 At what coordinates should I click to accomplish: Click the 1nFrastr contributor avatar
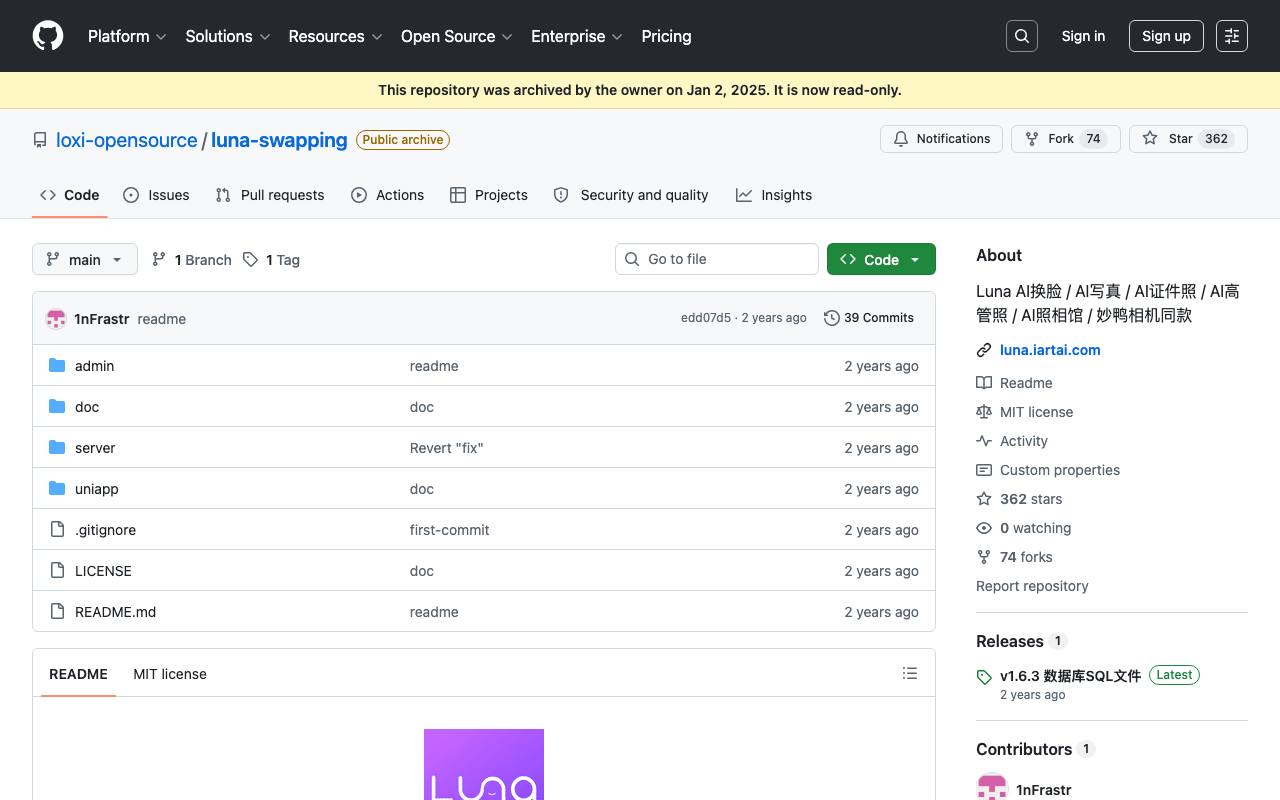pyautogui.click(x=992, y=788)
